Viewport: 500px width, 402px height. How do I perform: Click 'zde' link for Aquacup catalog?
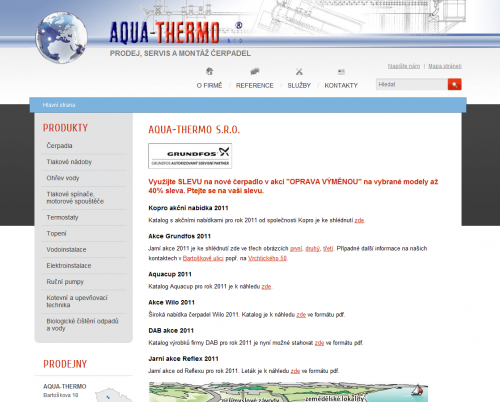click(x=266, y=287)
